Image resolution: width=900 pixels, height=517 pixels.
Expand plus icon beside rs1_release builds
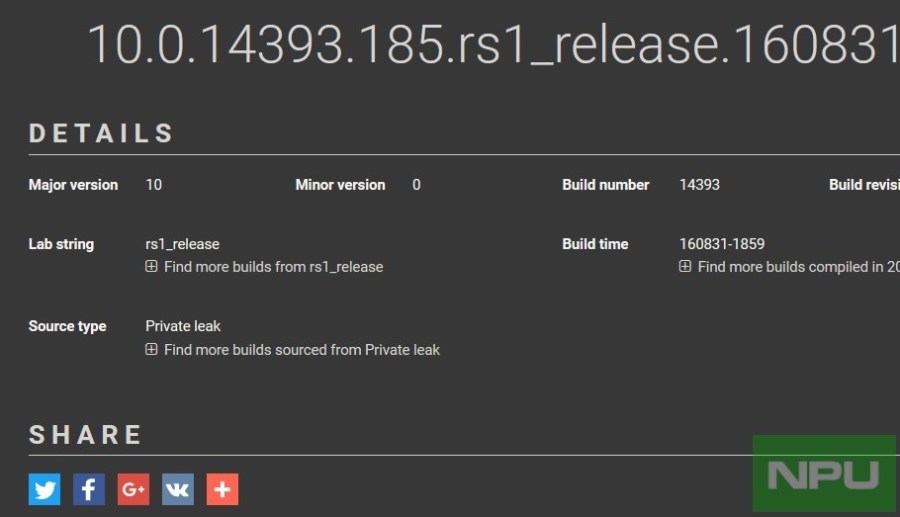point(151,267)
